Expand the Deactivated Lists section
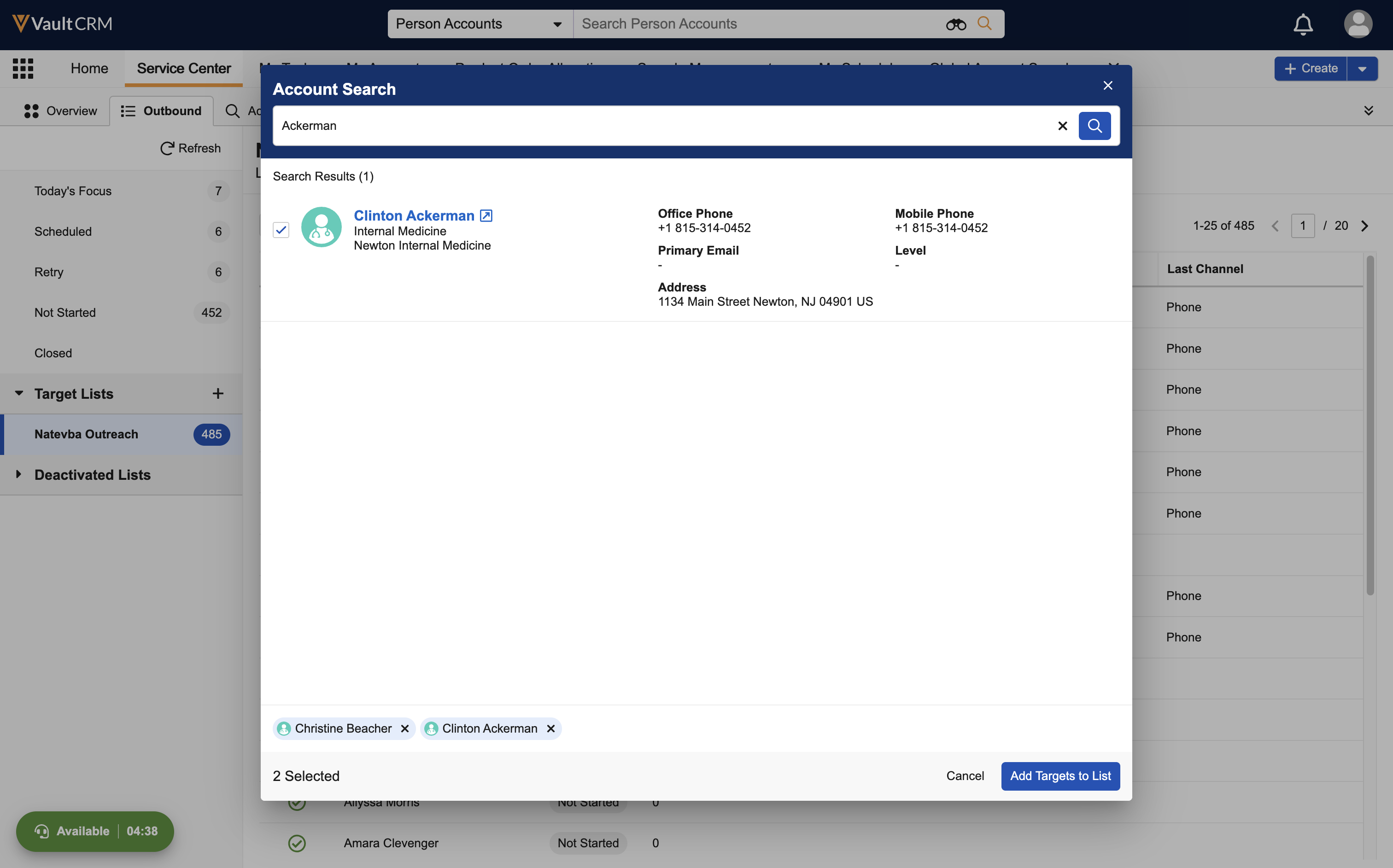This screenshot has width=1393, height=868. coord(18,474)
